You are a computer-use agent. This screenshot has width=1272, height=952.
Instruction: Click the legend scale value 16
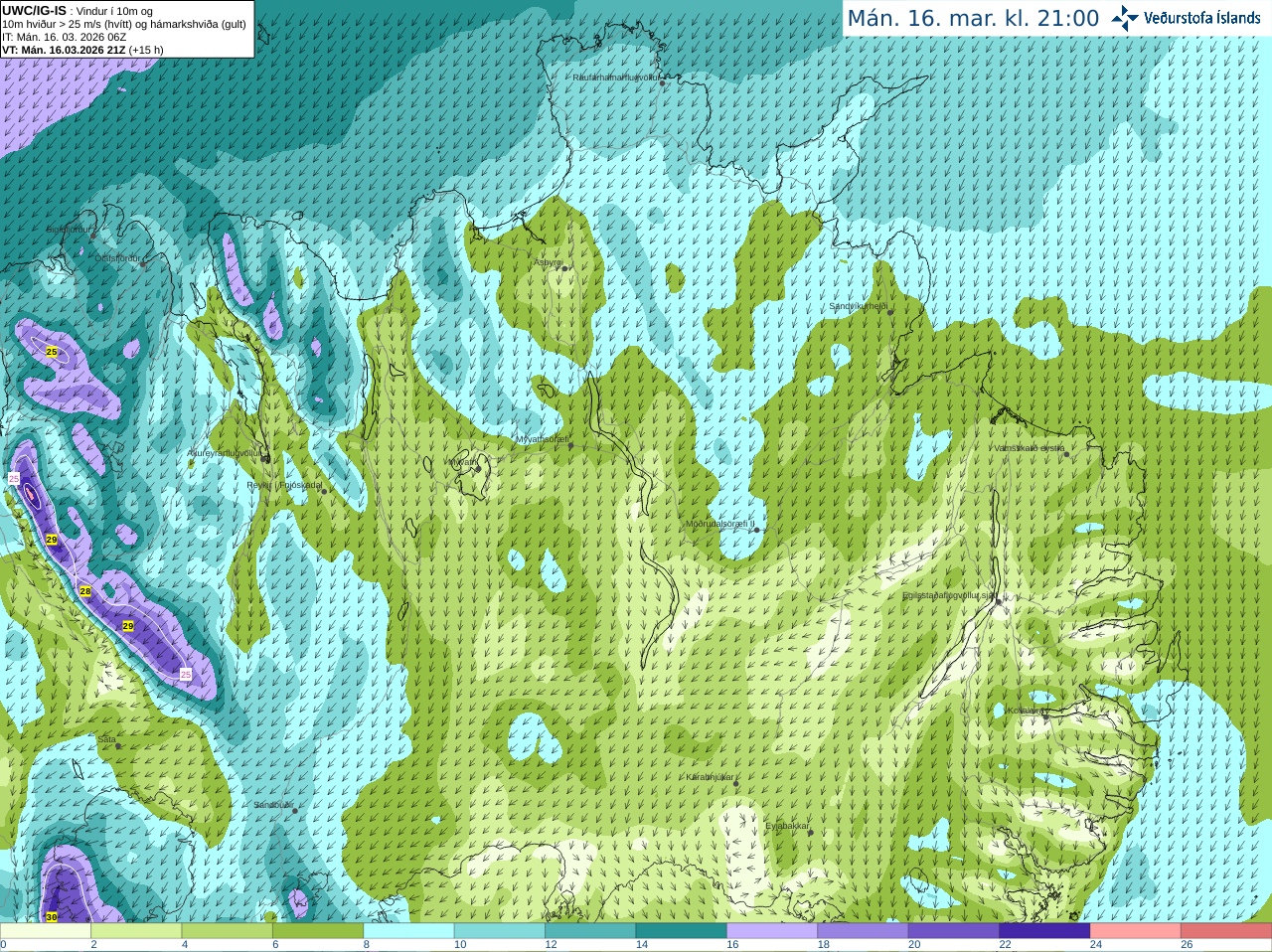(732, 945)
